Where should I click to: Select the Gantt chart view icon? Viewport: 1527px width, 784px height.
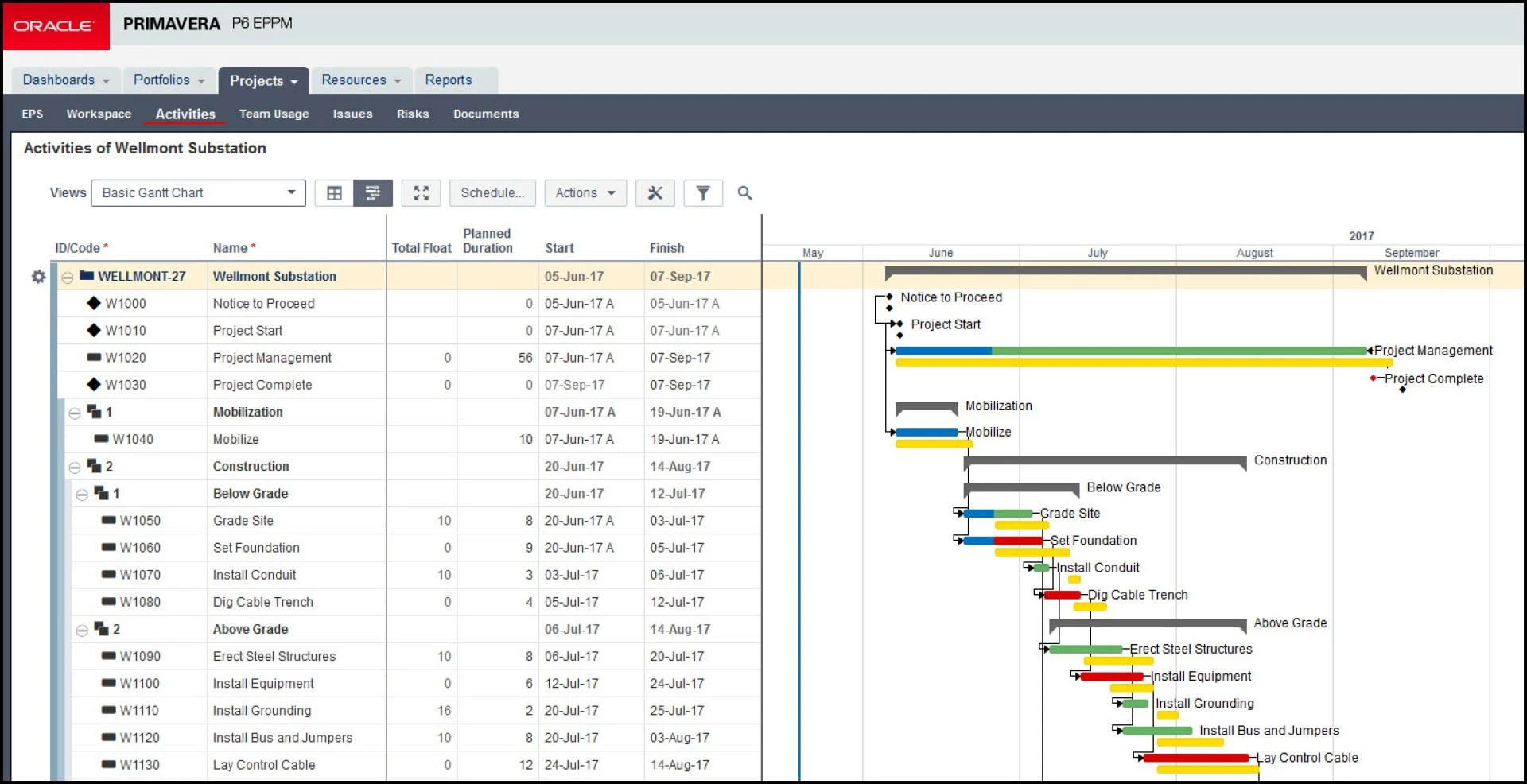[372, 193]
